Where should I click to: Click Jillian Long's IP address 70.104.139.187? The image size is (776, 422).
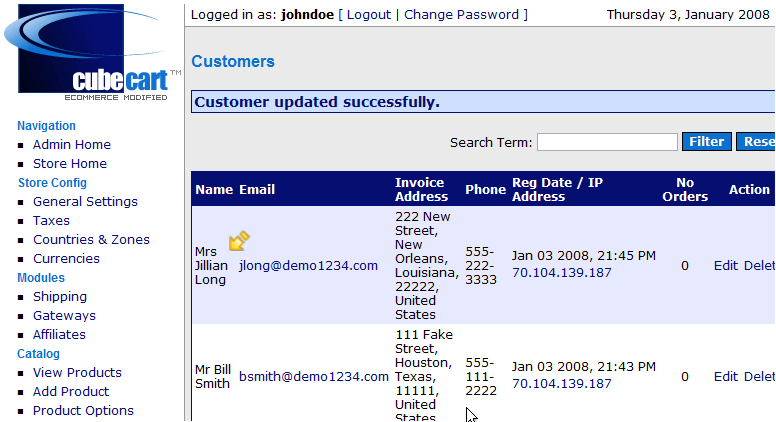tap(561, 273)
